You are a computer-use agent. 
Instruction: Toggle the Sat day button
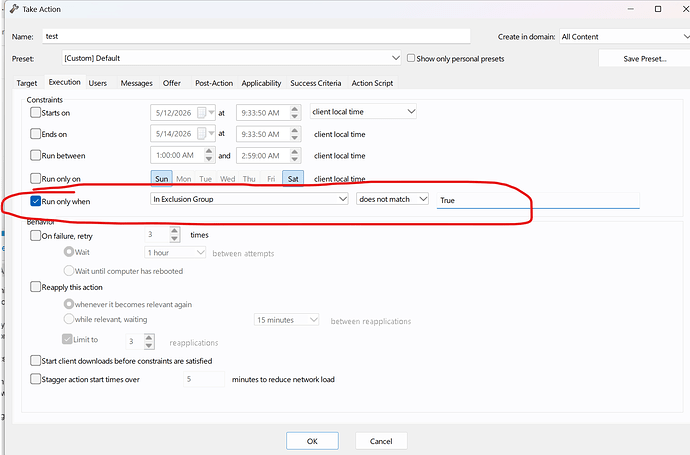tap(293, 179)
